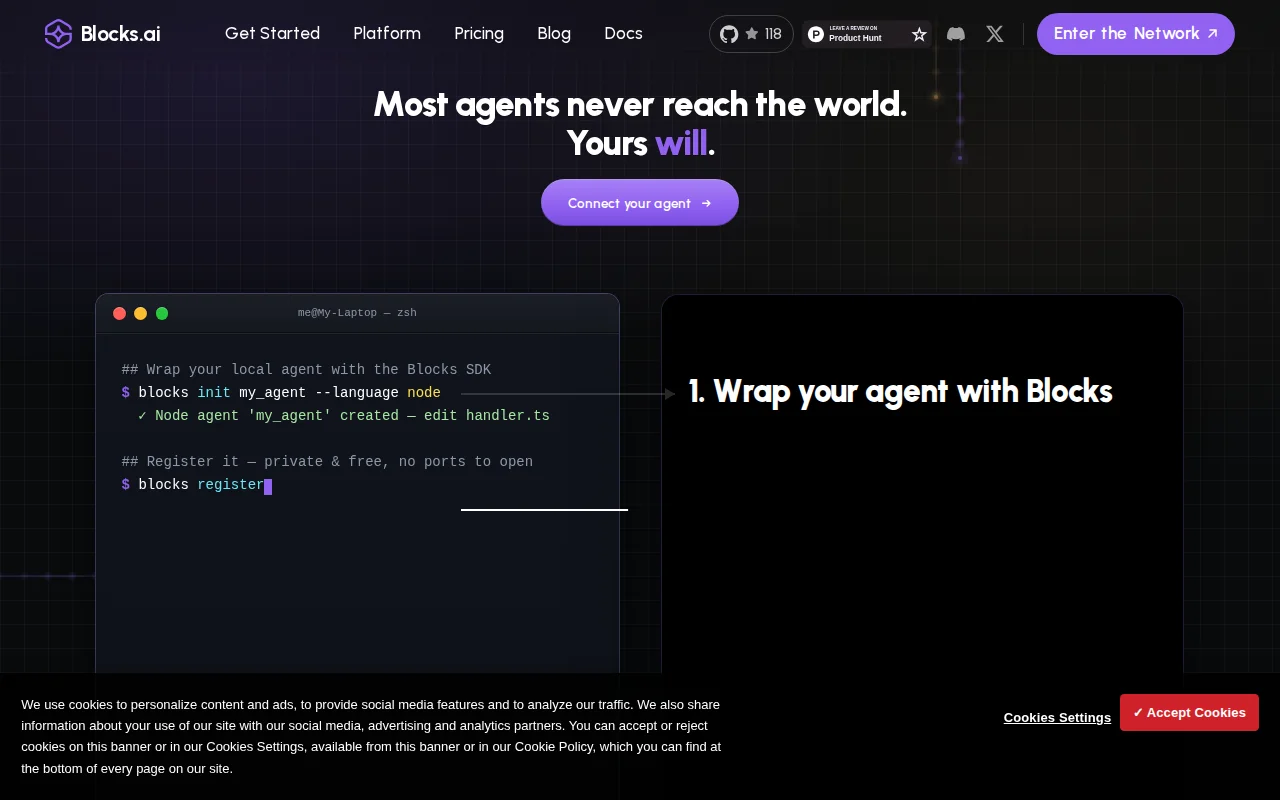Click the yellow minimize dot in terminal window
This screenshot has width=1280, height=800.
(x=141, y=313)
